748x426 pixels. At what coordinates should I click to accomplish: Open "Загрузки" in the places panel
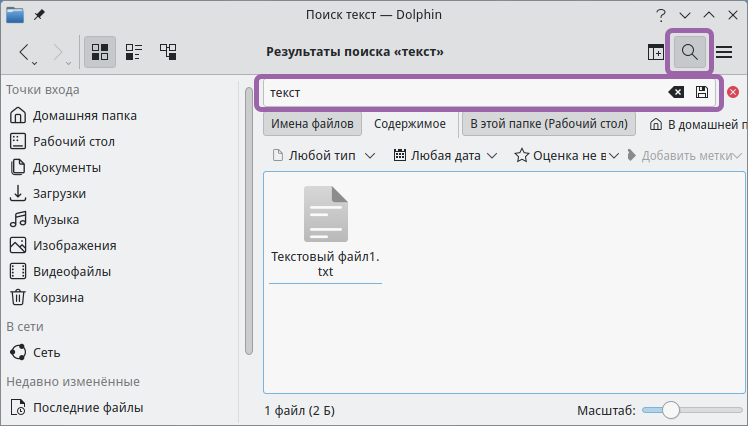click(x=59, y=193)
